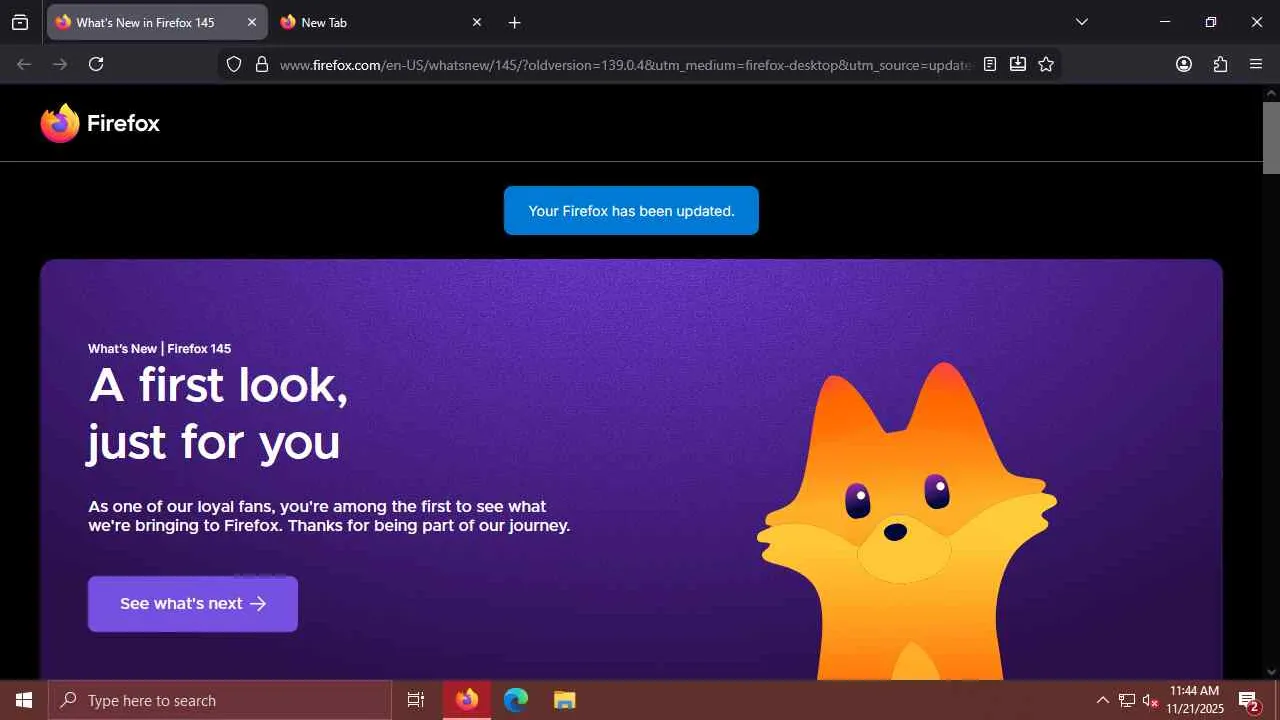Go back with the back arrow
The width and height of the screenshot is (1280, 720).
tap(24, 64)
